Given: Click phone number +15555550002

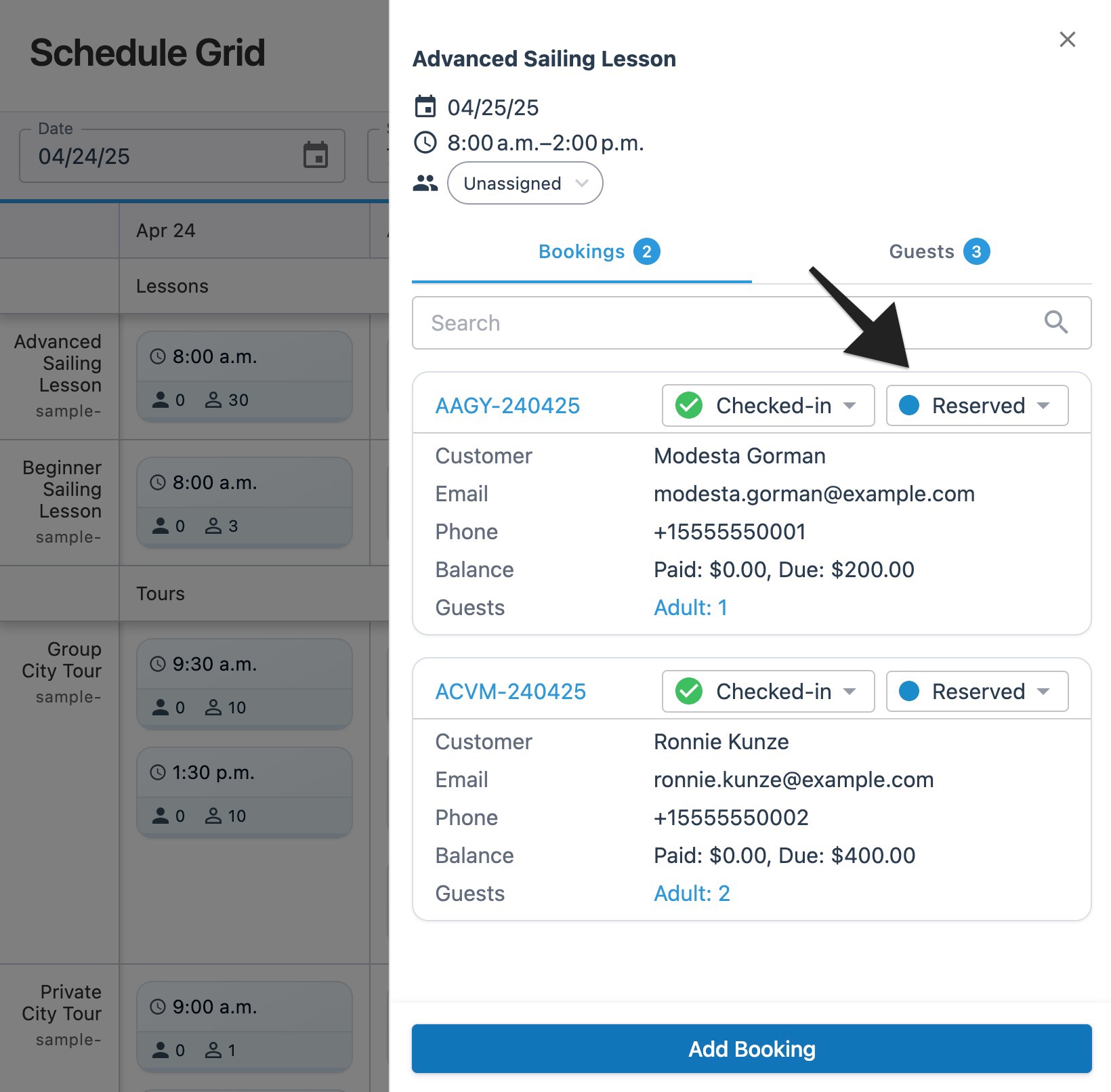Looking at the screenshot, I should pyautogui.click(x=731, y=818).
